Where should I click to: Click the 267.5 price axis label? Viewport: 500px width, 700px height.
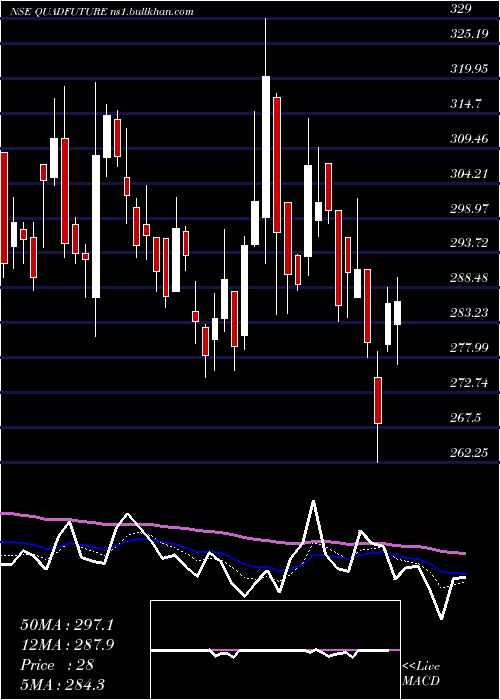[x=466, y=418]
